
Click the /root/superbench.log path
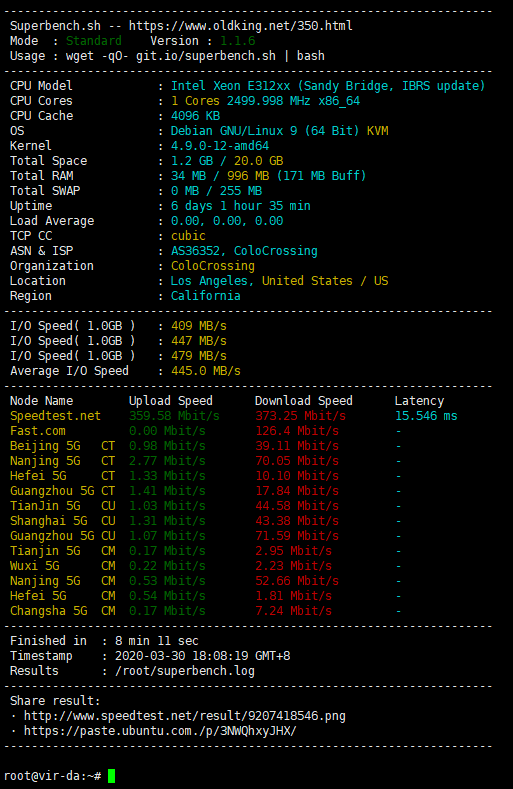185,671
